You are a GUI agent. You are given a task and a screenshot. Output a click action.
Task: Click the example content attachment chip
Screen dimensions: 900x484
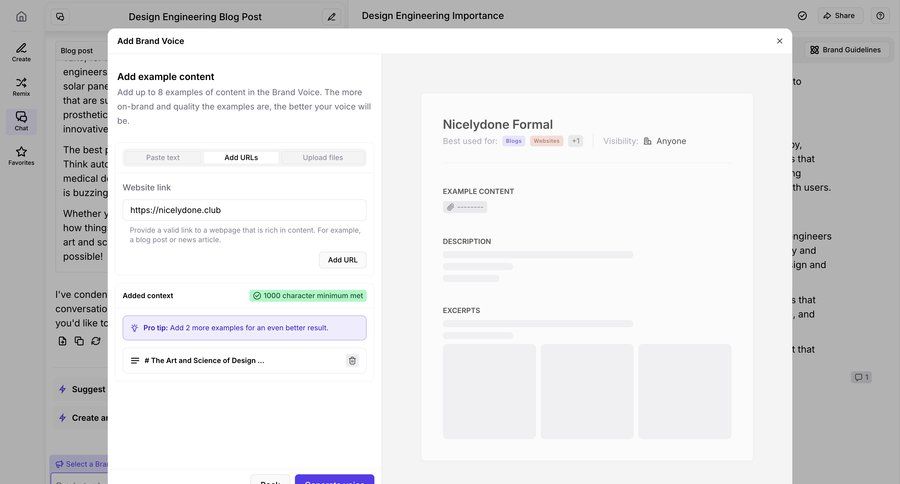(465, 207)
